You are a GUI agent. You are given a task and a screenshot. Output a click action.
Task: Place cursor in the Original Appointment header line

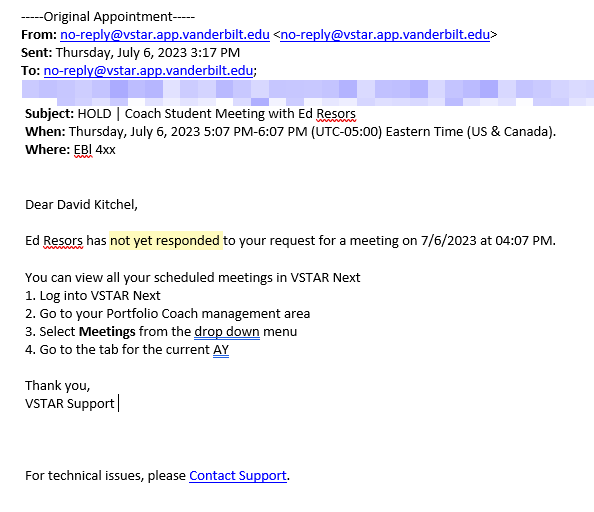tap(108, 17)
